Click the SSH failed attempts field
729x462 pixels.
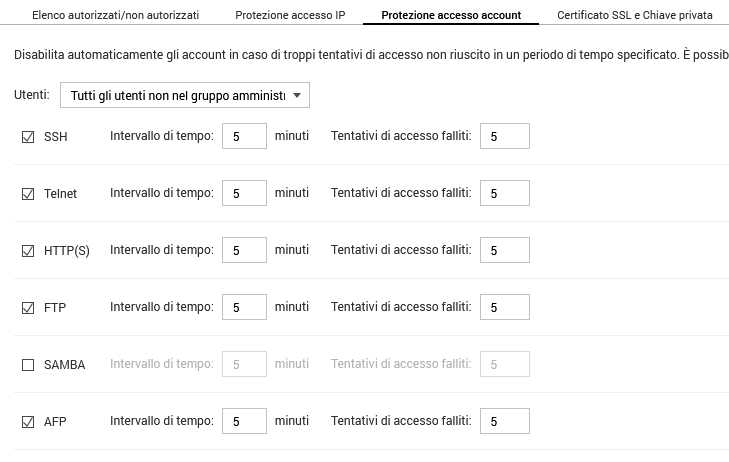pyautogui.click(x=504, y=136)
